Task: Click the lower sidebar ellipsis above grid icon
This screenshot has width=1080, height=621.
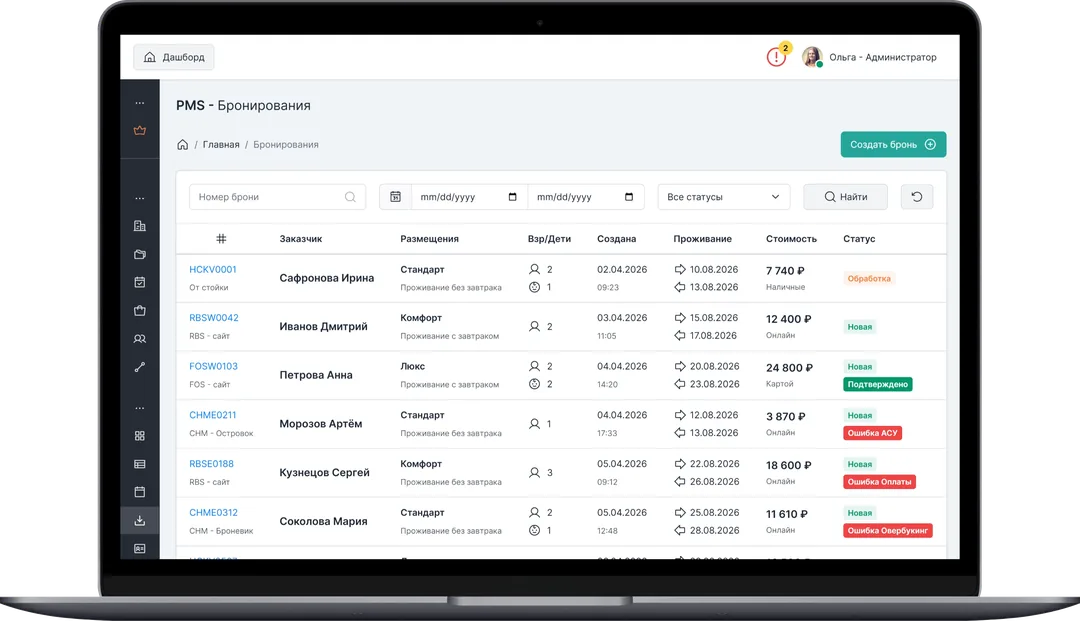Action: point(140,408)
